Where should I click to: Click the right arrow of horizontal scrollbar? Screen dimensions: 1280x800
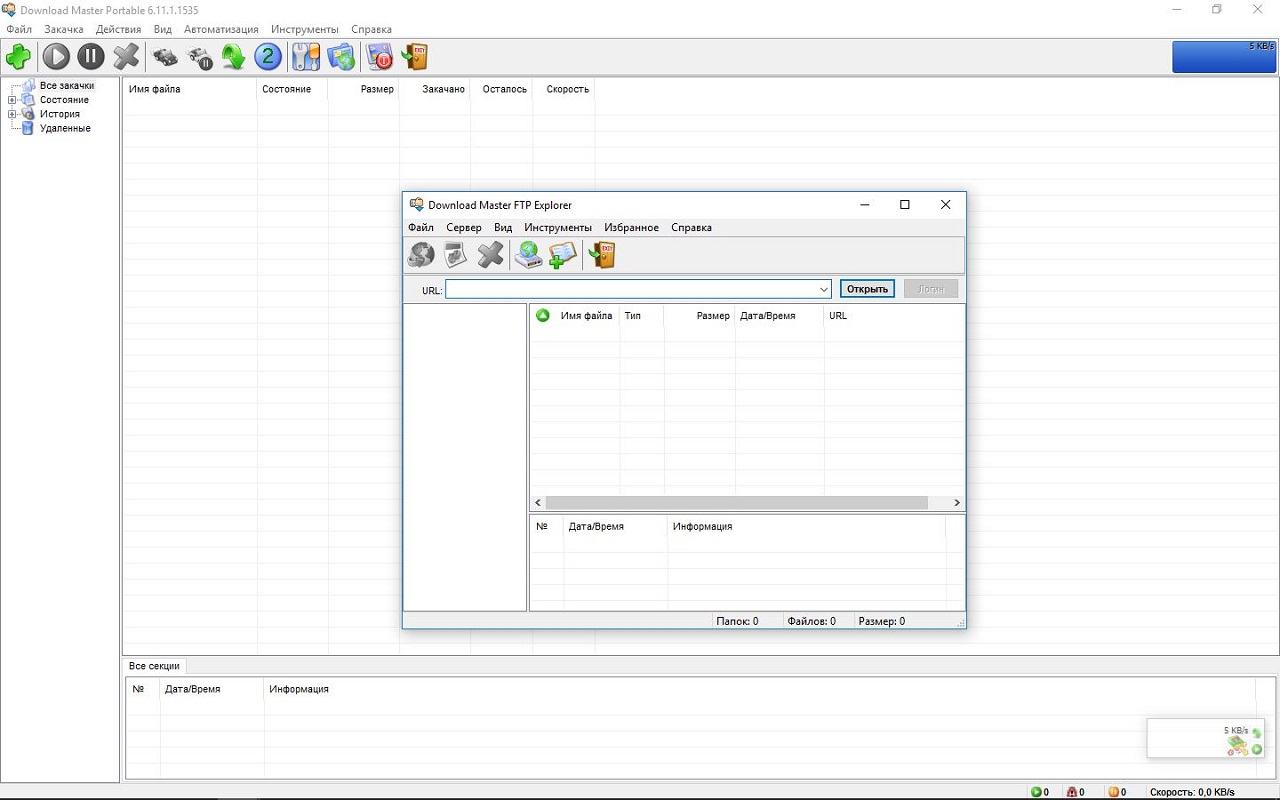(x=957, y=503)
